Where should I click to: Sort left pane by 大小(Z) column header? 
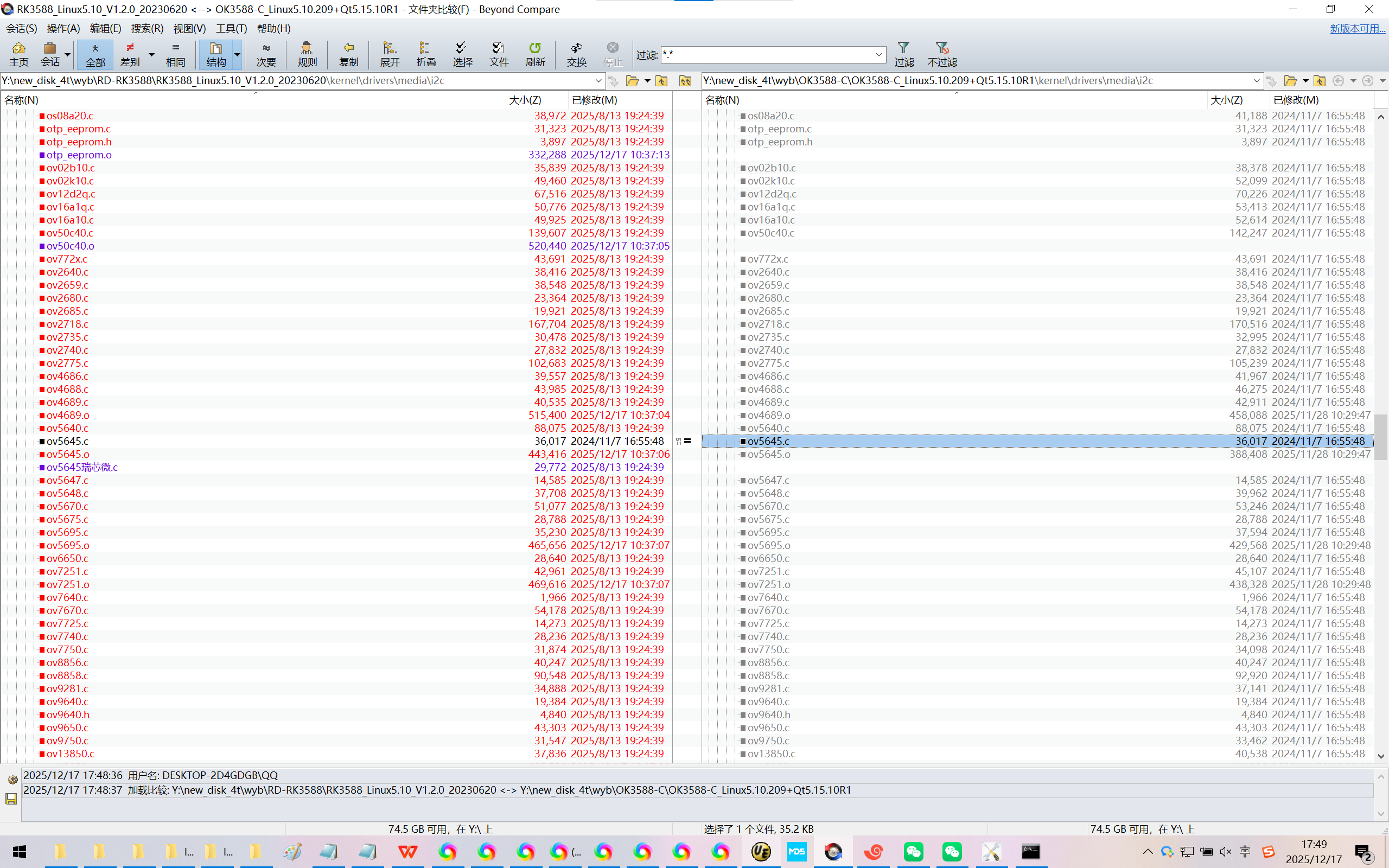pyautogui.click(x=525, y=100)
